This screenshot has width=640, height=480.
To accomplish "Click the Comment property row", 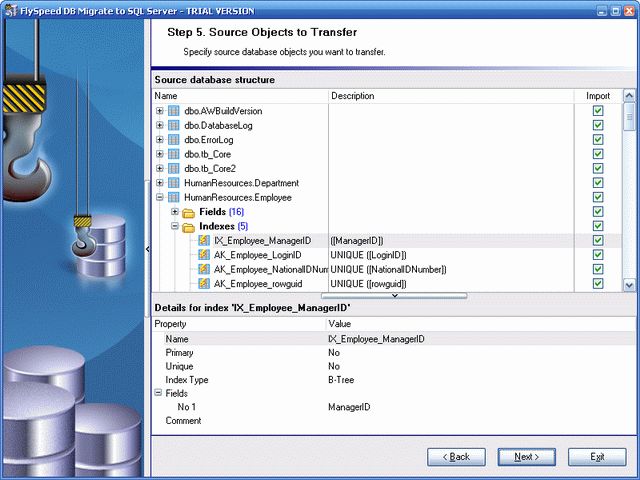I will click(394, 420).
